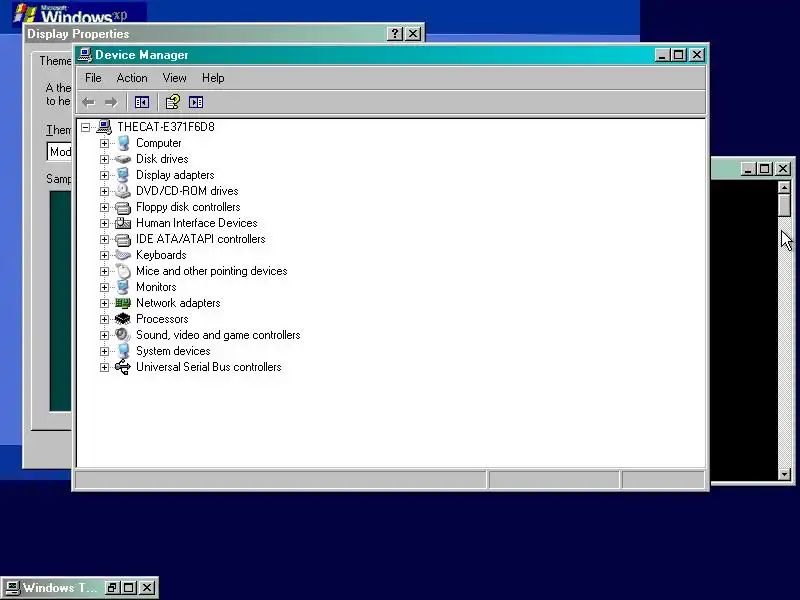Minimize the black console window on right
This screenshot has height=600, width=800.
(x=748, y=168)
